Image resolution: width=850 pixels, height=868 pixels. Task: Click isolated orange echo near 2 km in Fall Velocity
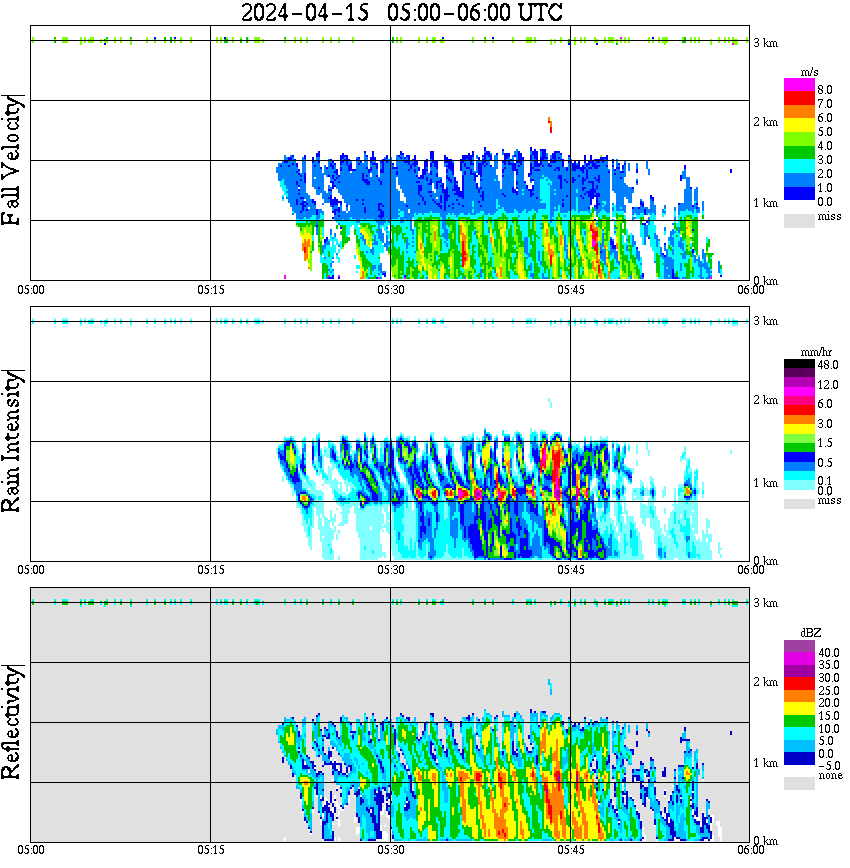click(x=550, y=125)
